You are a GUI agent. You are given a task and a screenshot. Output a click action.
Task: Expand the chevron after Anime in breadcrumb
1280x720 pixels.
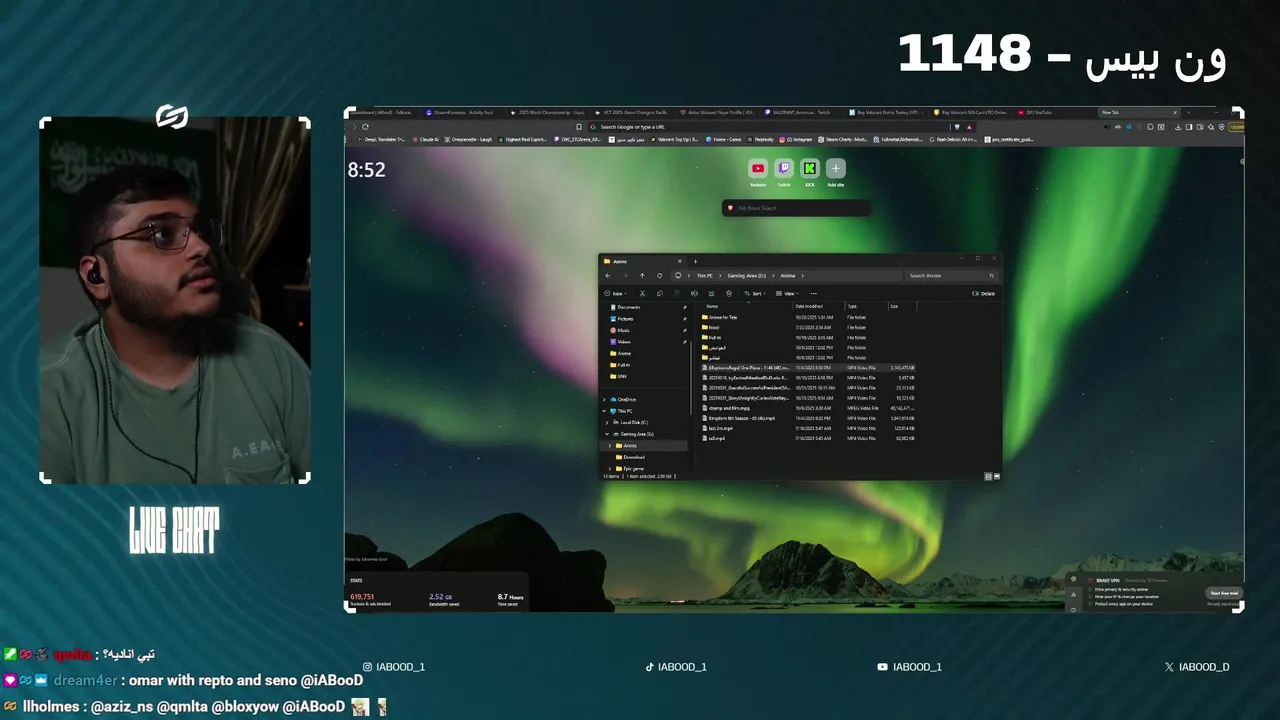pos(803,275)
